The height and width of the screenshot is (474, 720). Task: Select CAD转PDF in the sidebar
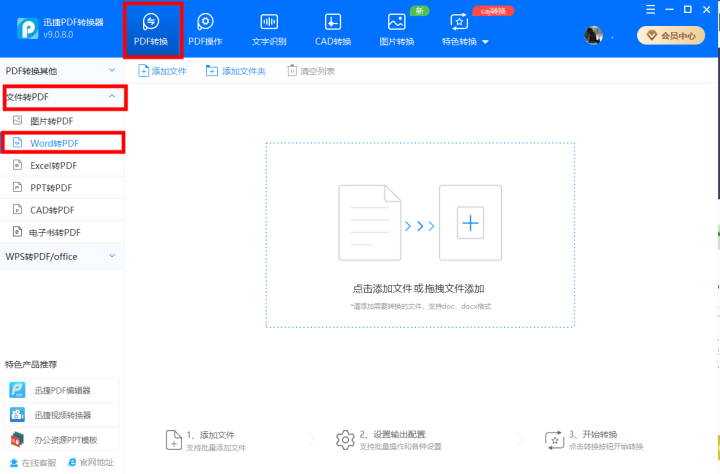(x=62, y=210)
